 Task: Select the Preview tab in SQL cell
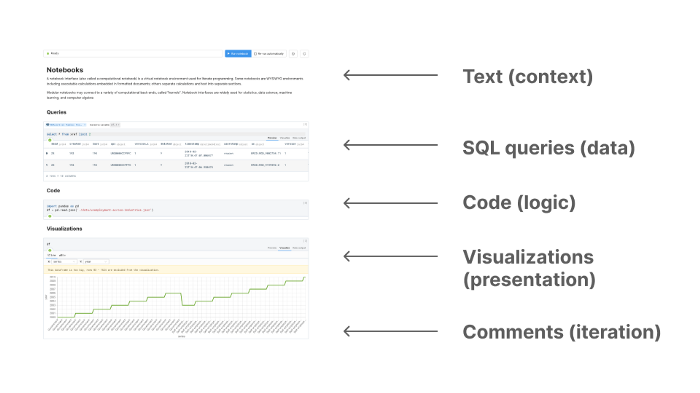point(272,138)
